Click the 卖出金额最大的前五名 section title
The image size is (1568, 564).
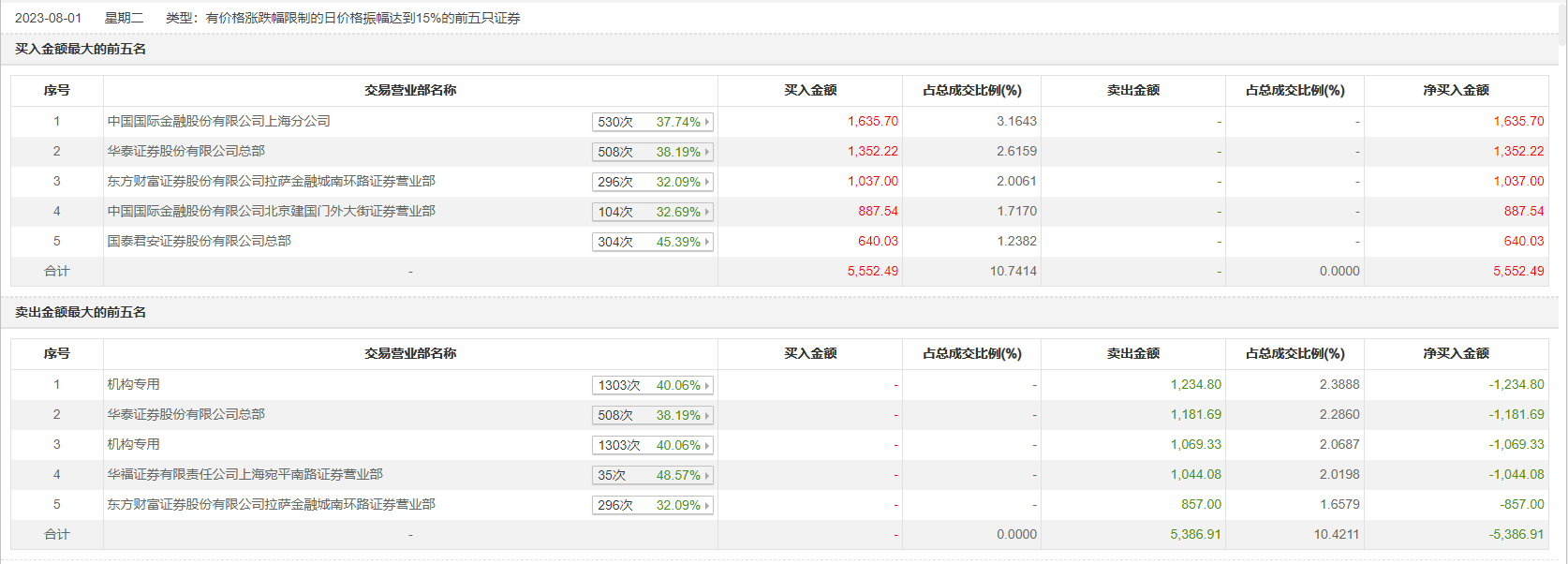pos(81,312)
